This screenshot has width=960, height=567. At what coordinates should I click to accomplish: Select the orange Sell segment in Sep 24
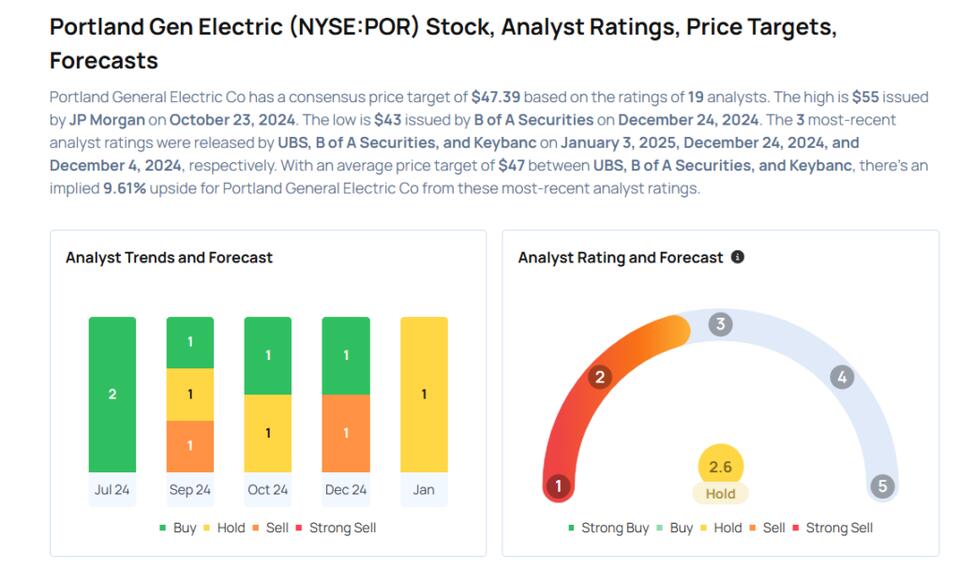(x=190, y=446)
